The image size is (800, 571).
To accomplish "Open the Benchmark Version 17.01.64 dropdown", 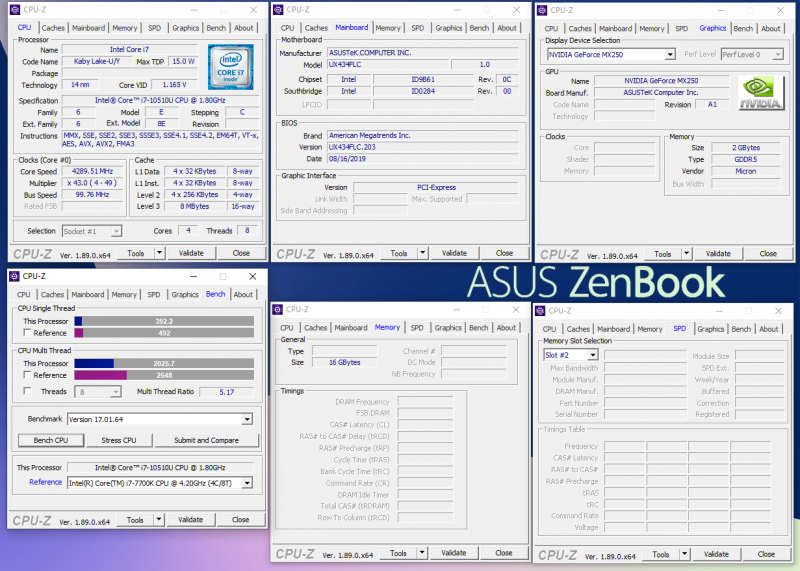I will coord(247,419).
